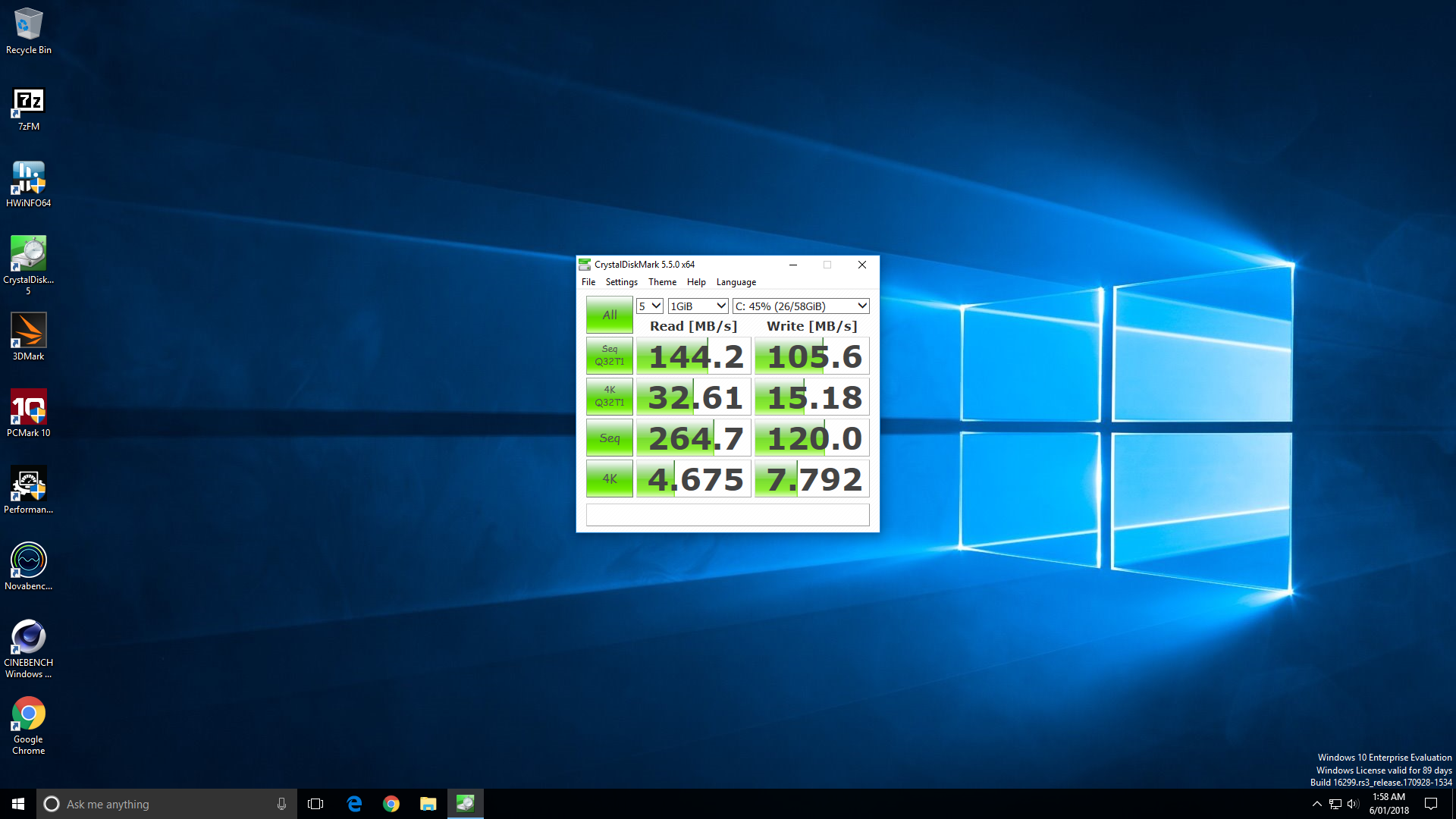Open the Recycle Bin desktop icon
Screen dimensions: 1456x819
[29, 31]
